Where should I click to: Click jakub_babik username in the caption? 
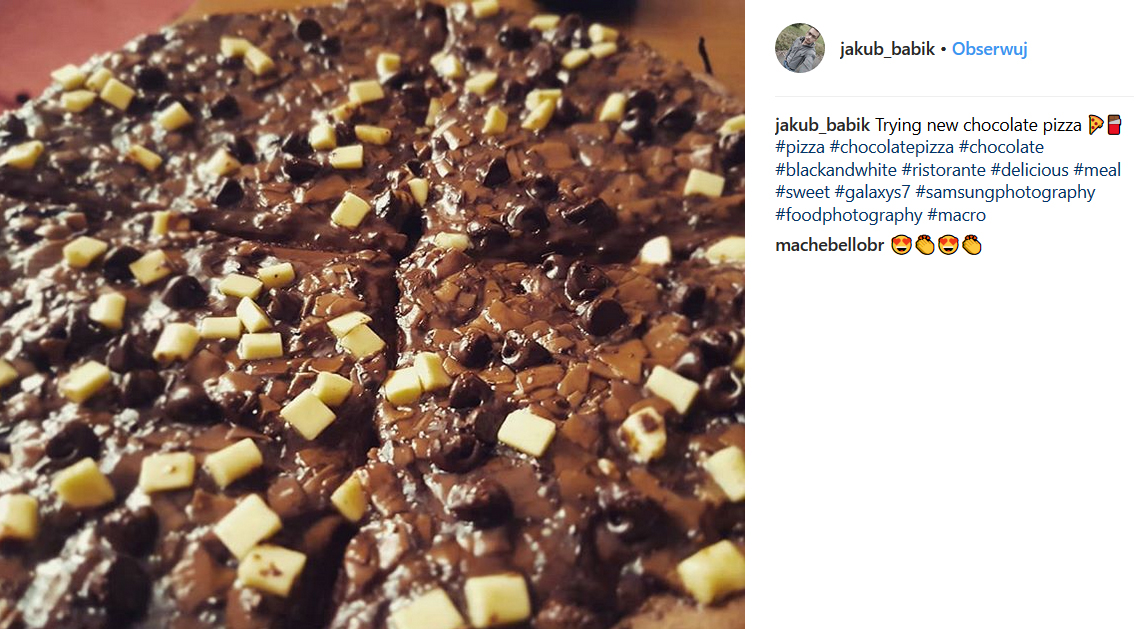pos(822,125)
